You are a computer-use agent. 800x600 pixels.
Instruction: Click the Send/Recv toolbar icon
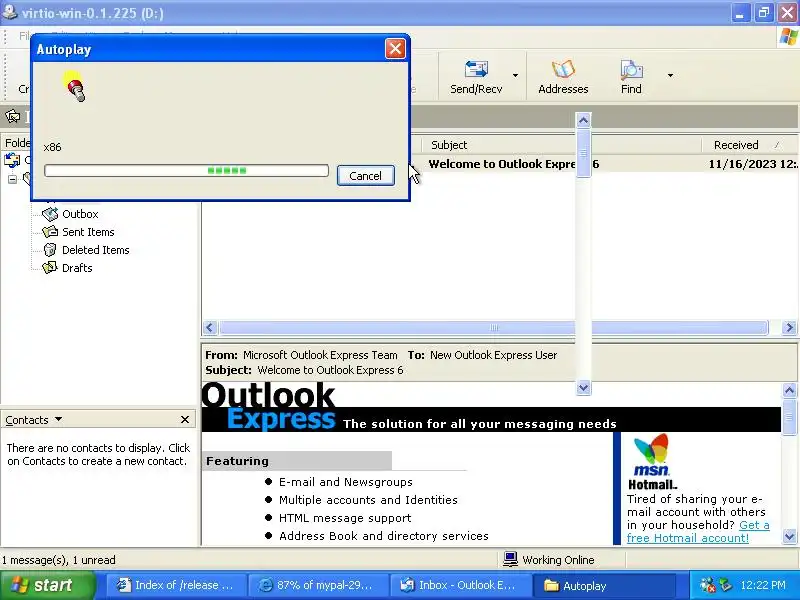(476, 70)
